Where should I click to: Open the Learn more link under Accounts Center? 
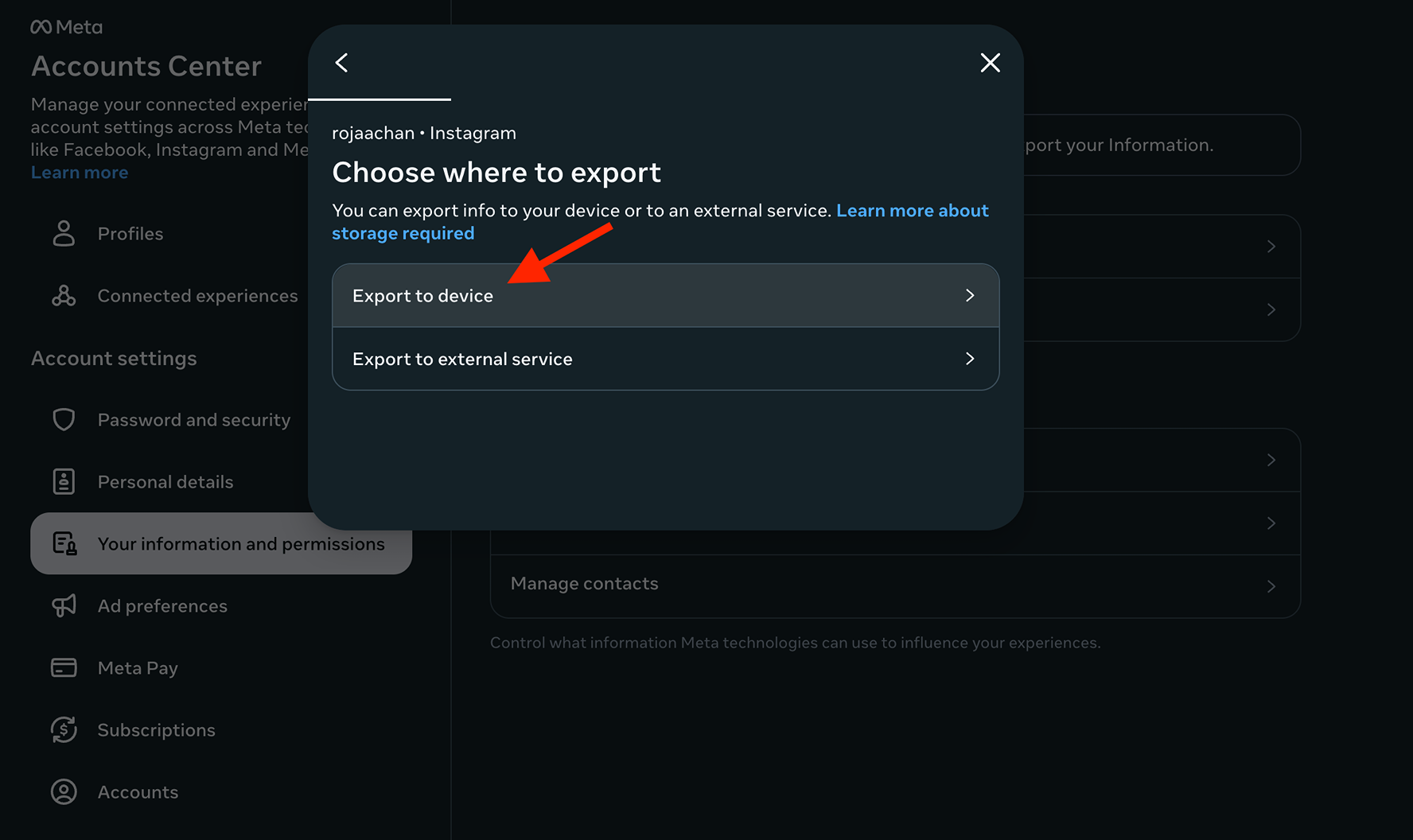pos(80,173)
